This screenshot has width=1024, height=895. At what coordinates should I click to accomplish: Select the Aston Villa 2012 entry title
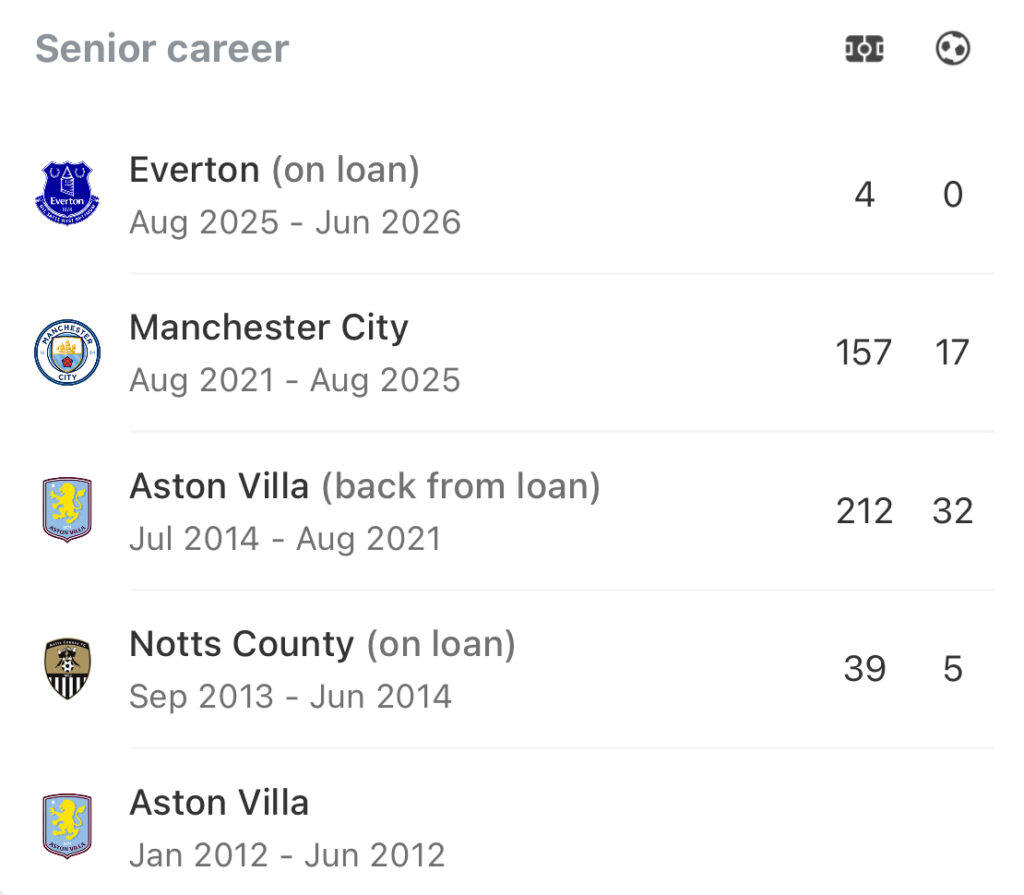pyautogui.click(x=219, y=802)
